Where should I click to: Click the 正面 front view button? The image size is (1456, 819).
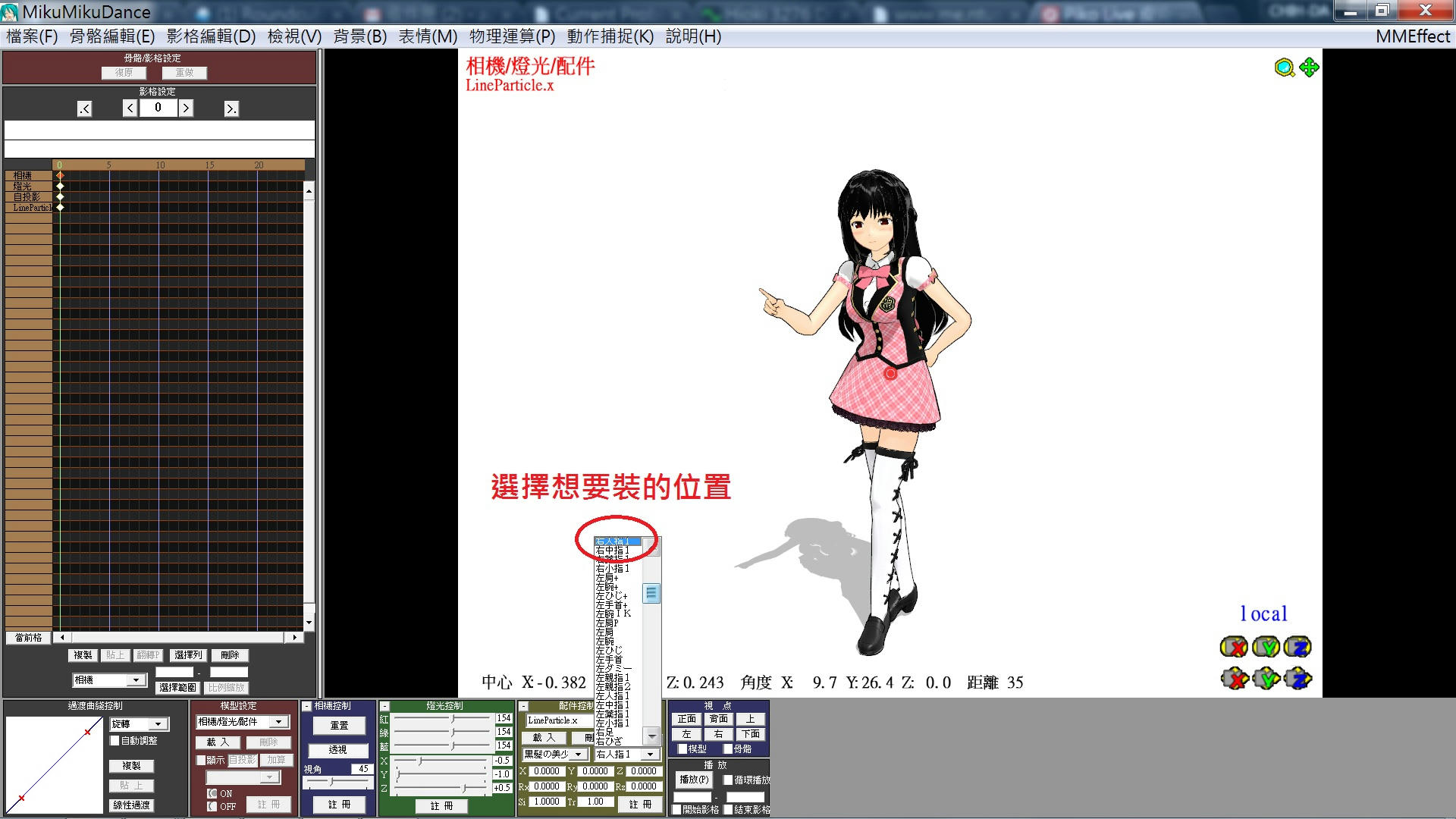click(x=687, y=719)
